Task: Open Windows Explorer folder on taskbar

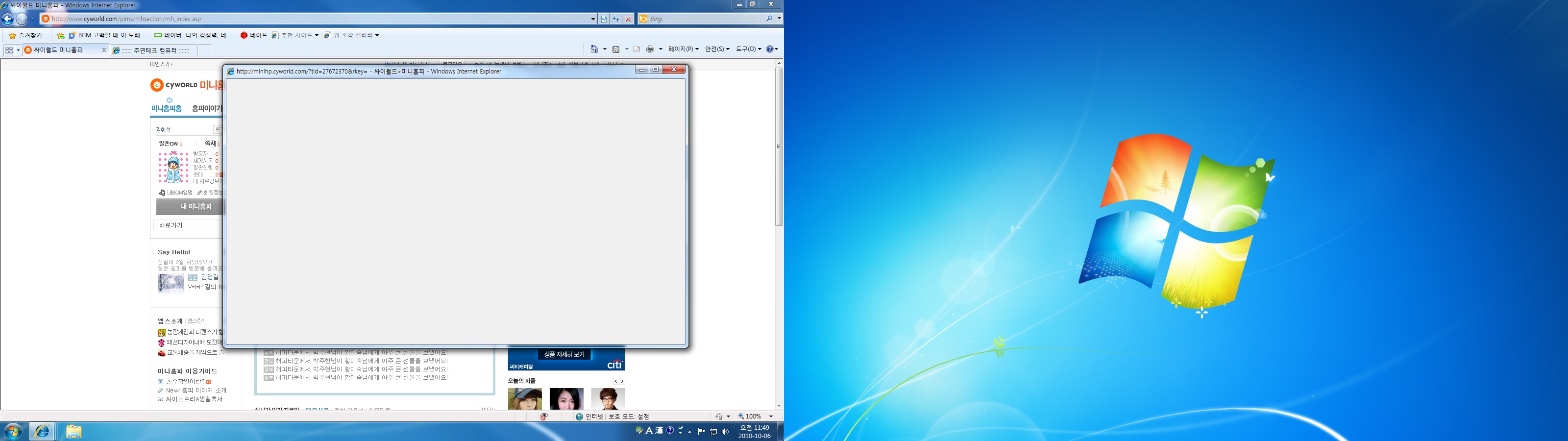Action: pos(73,431)
